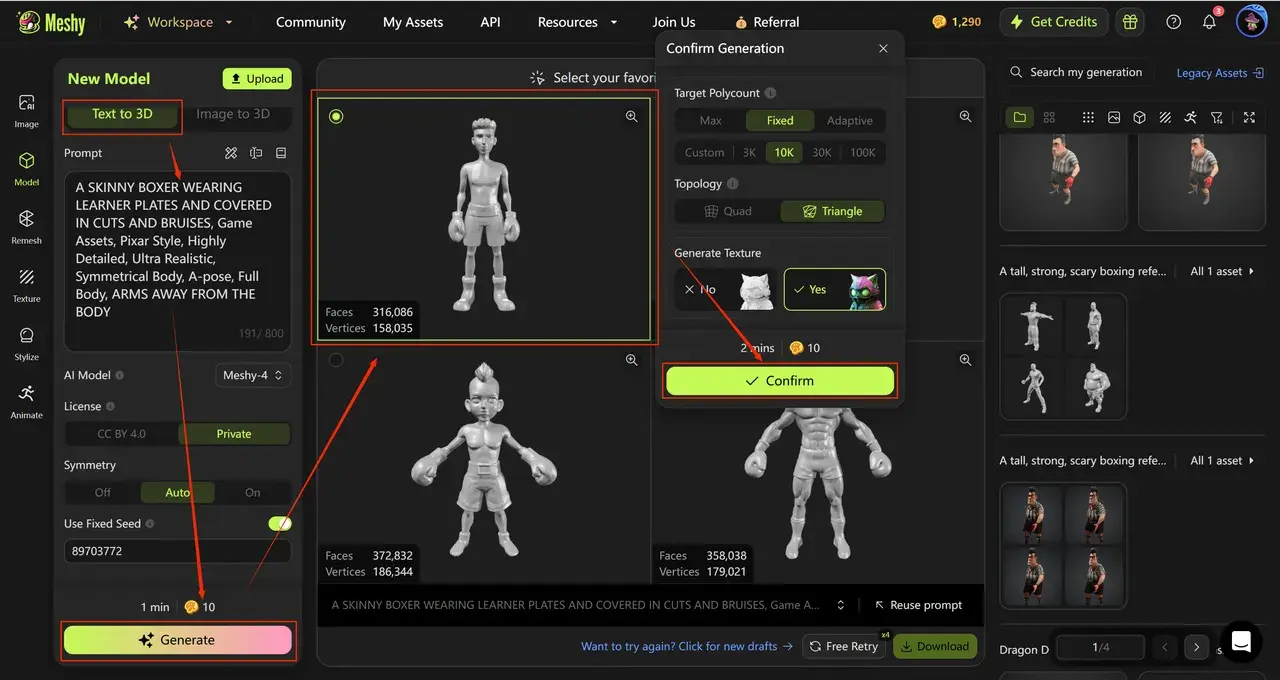Image resolution: width=1280 pixels, height=680 pixels.
Task: Select the radio button on the top-left model preview
Action: point(336,116)
